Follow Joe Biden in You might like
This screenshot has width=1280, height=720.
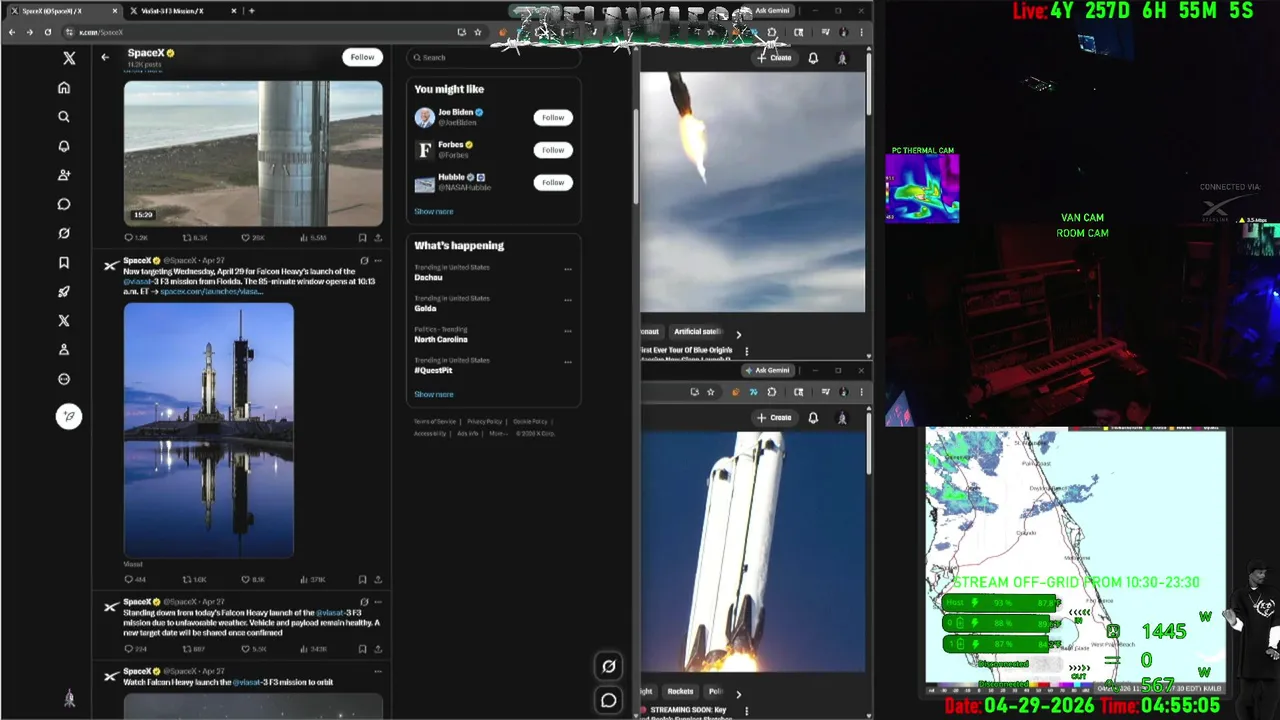pyautogui.click(x=553, y=117)
